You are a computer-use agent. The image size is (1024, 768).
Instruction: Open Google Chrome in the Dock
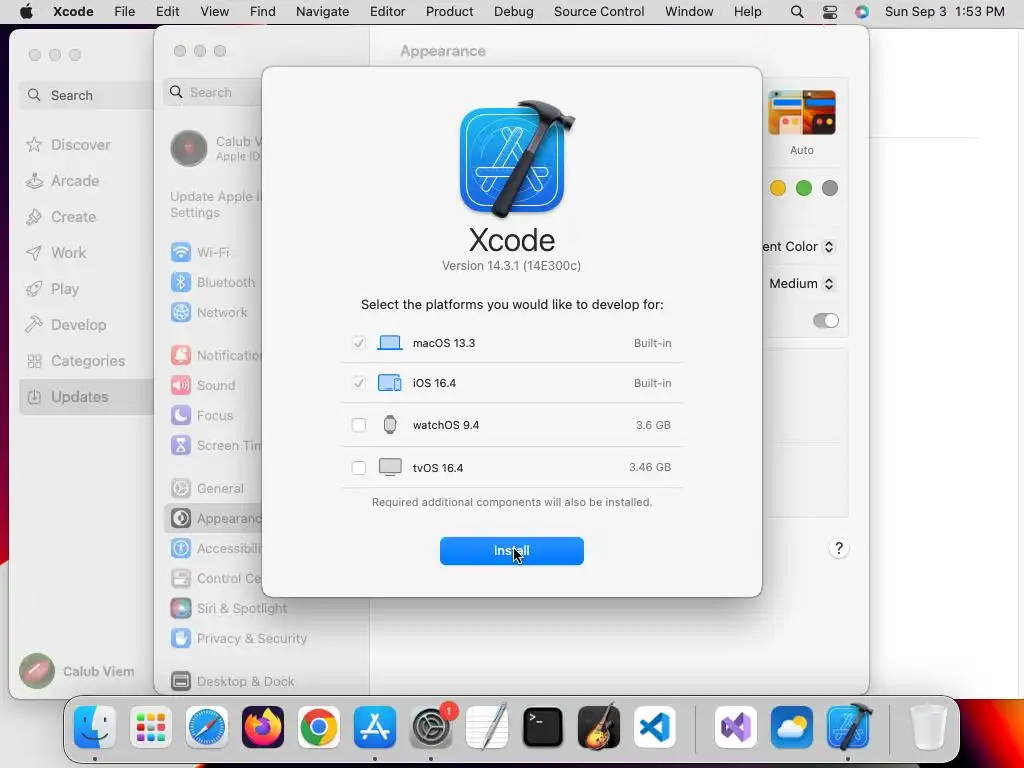coord(319,727)
